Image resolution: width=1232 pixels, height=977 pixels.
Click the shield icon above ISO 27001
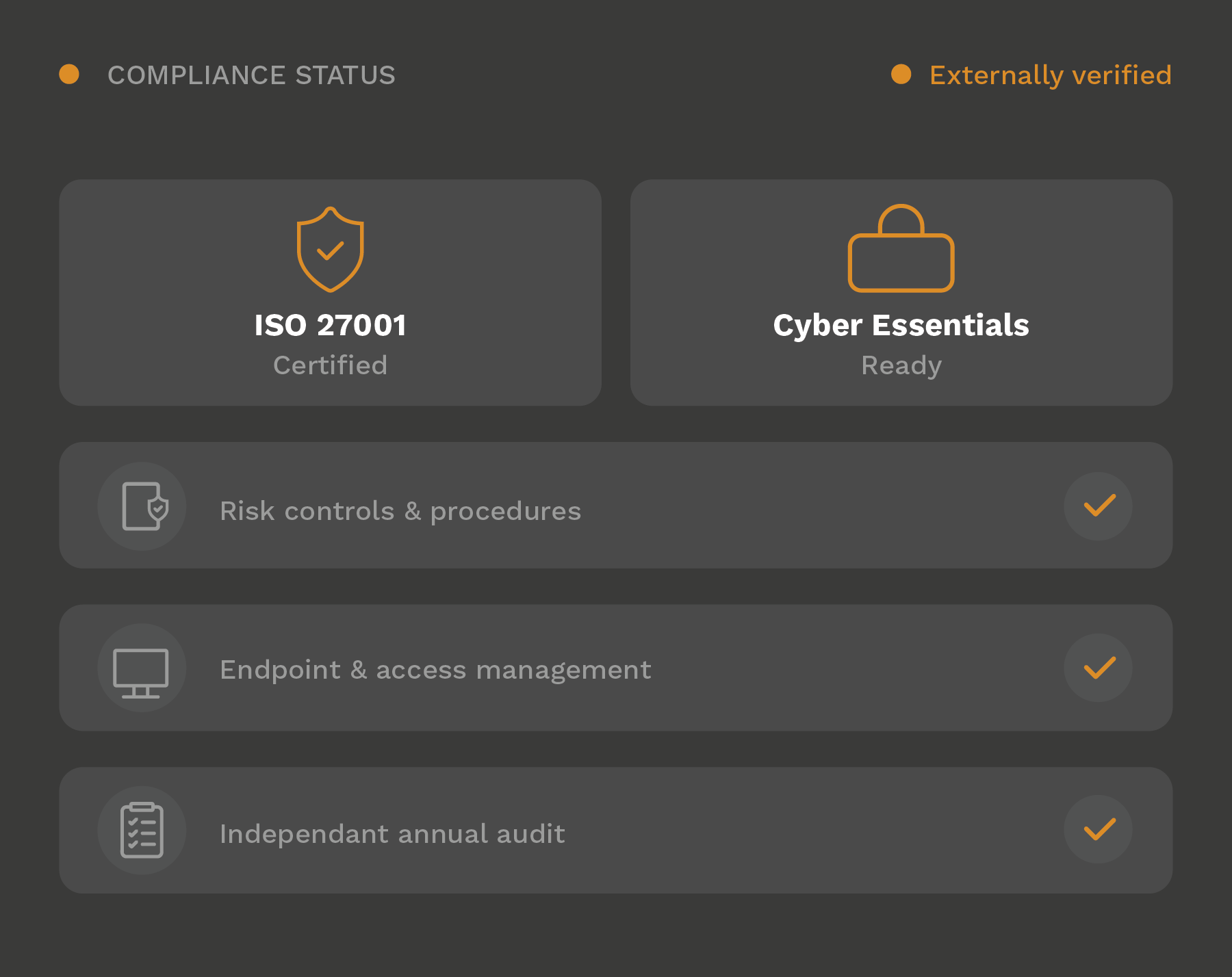330,250
